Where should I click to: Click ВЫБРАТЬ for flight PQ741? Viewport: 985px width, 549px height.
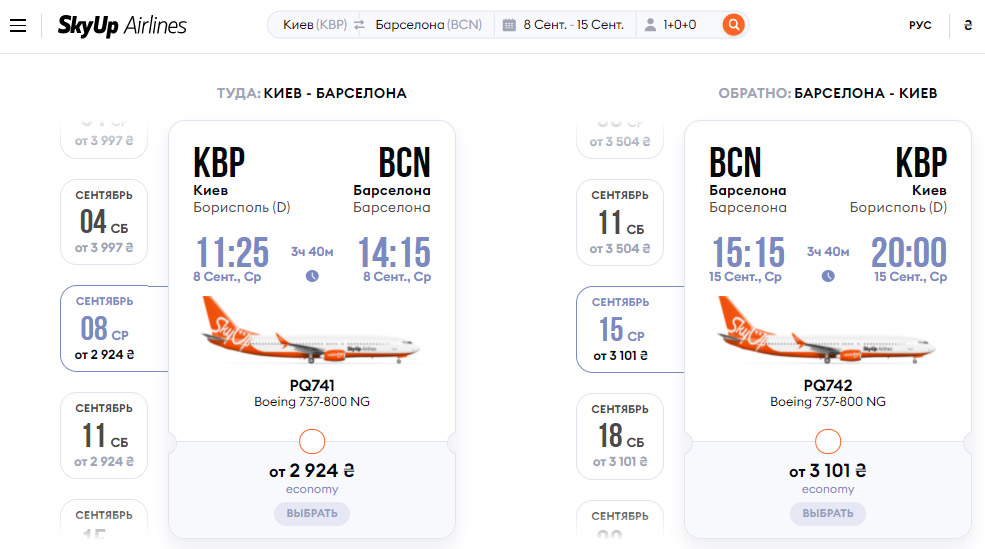coord(312,514)
